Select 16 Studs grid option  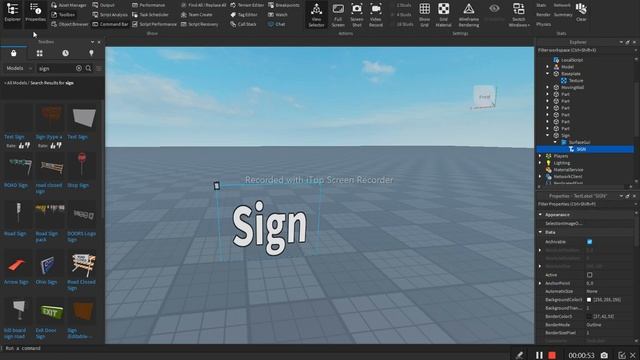coord(402,24)
